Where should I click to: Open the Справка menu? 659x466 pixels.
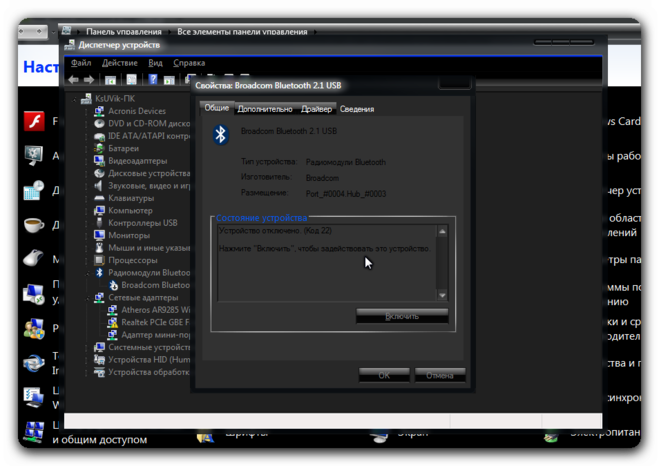pos(189,63)
